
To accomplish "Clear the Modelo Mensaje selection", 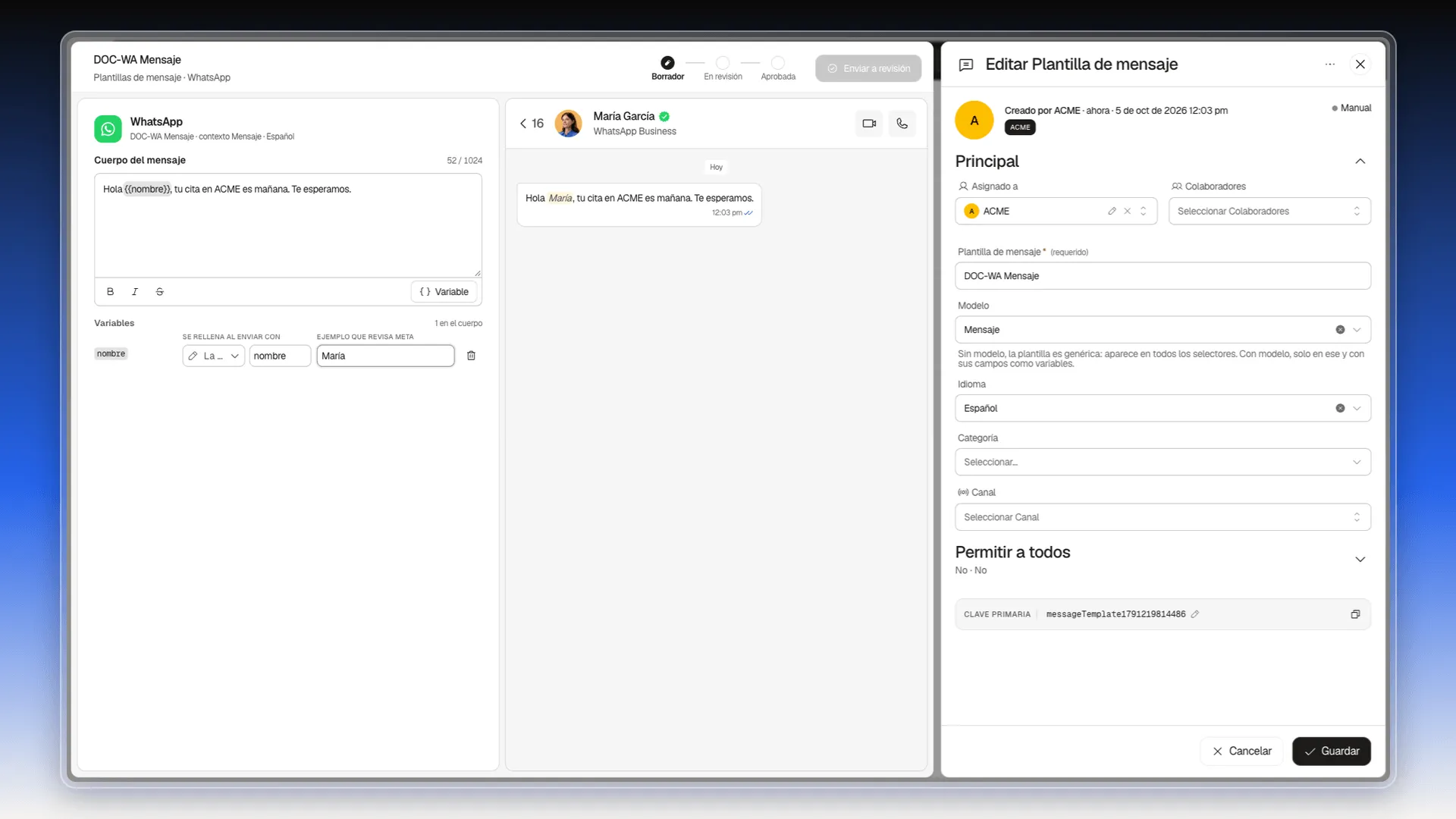I will click(1340, 330).
